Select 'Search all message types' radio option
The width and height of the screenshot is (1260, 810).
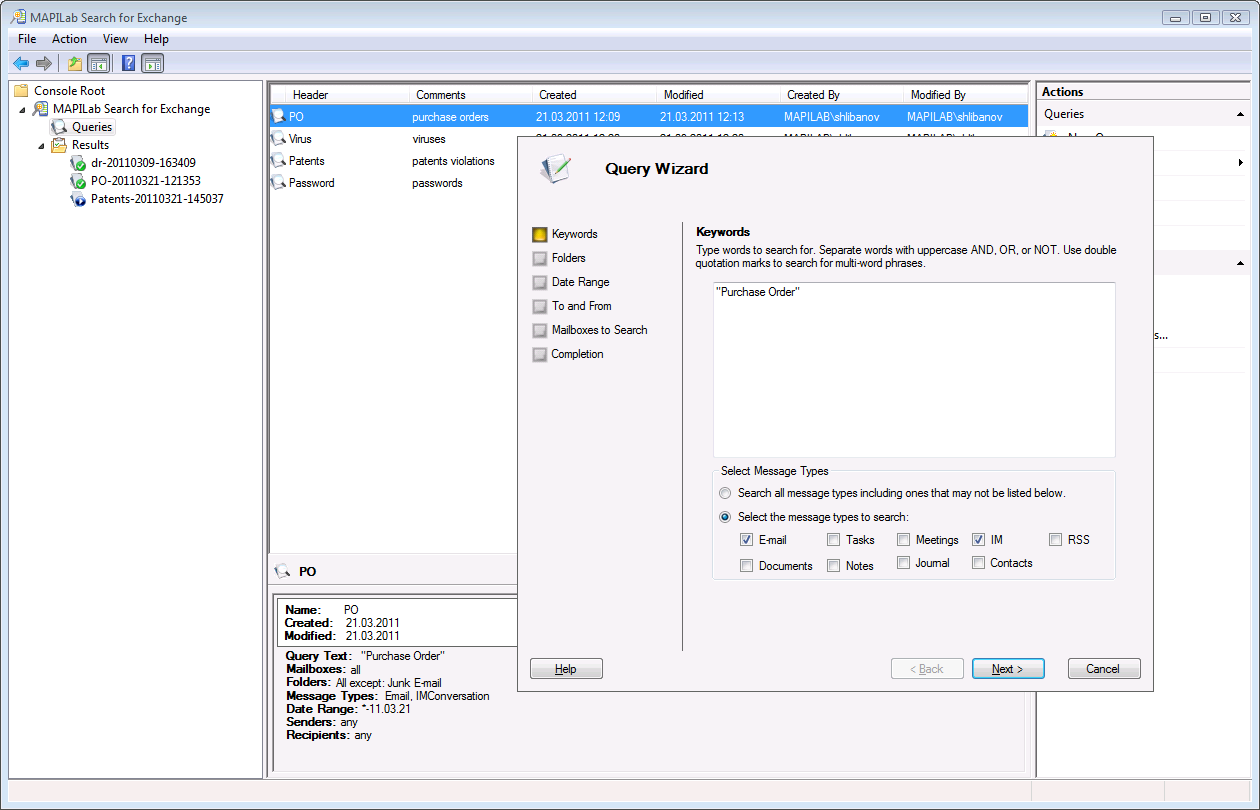coord(725,493)
